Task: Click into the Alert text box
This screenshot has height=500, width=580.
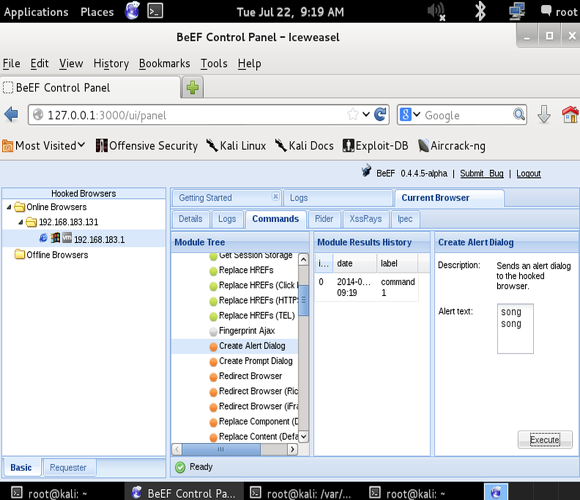Action: pos(515,329)
